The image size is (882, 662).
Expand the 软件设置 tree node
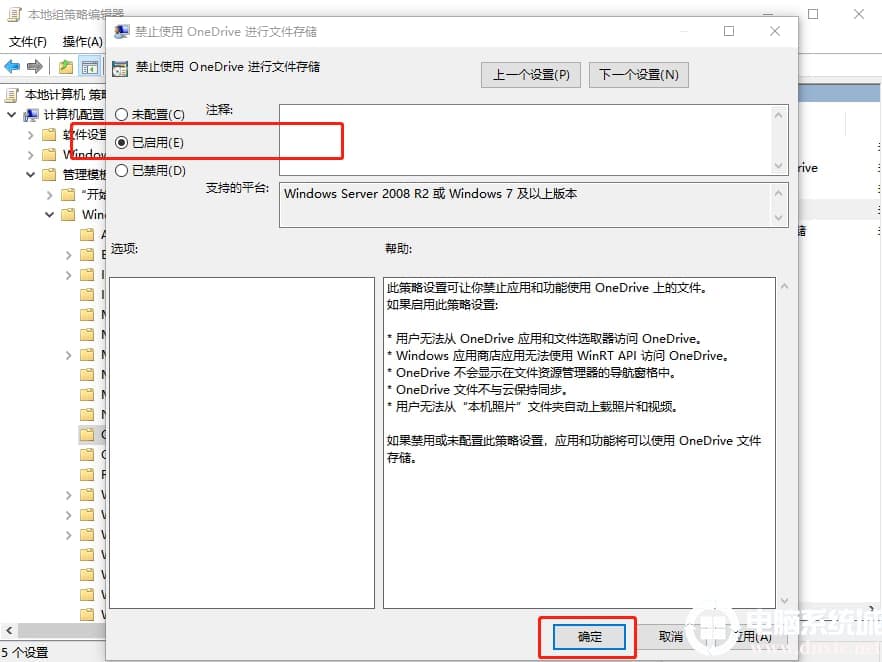click(30, 135)
